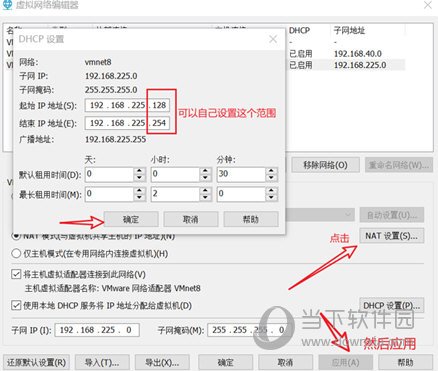The width and height of the screenshot is (438, 371).
Task: Increase maximum lease days value
Action: [x=139, y=191]
